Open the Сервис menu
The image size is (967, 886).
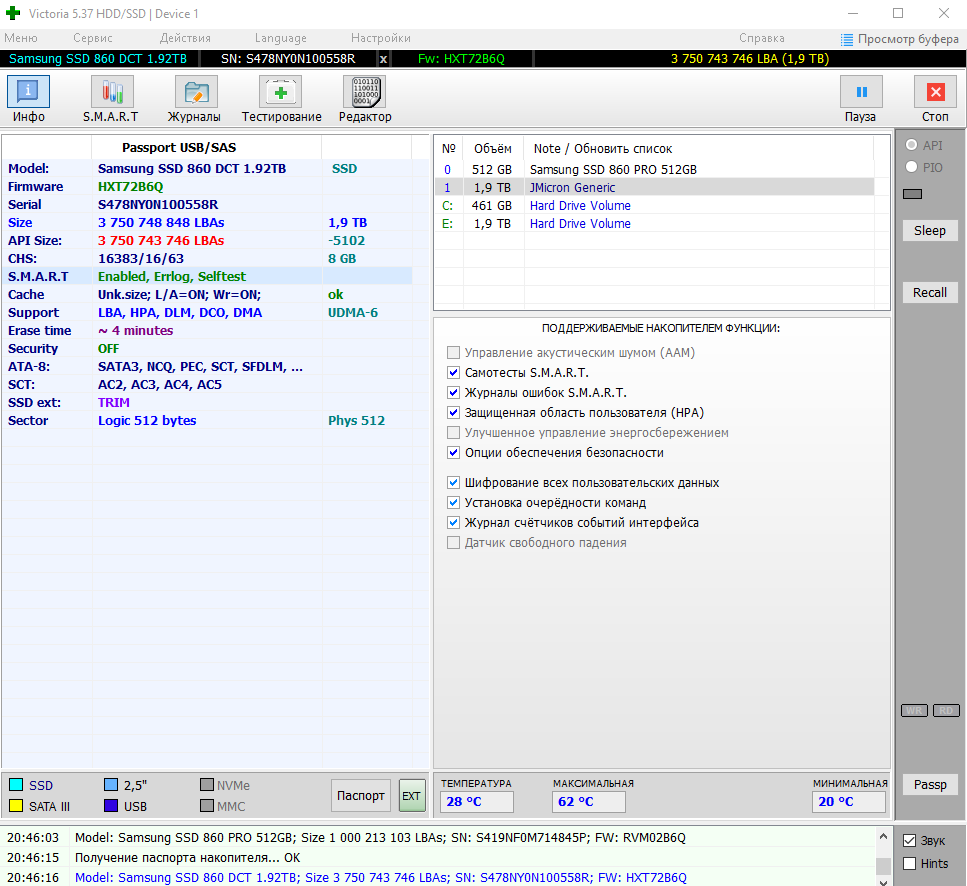coord(93,38)
